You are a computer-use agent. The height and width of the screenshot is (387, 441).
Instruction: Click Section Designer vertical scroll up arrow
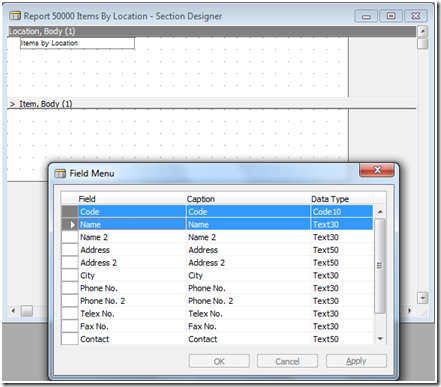pyautogui.click(x=423, y=31)
